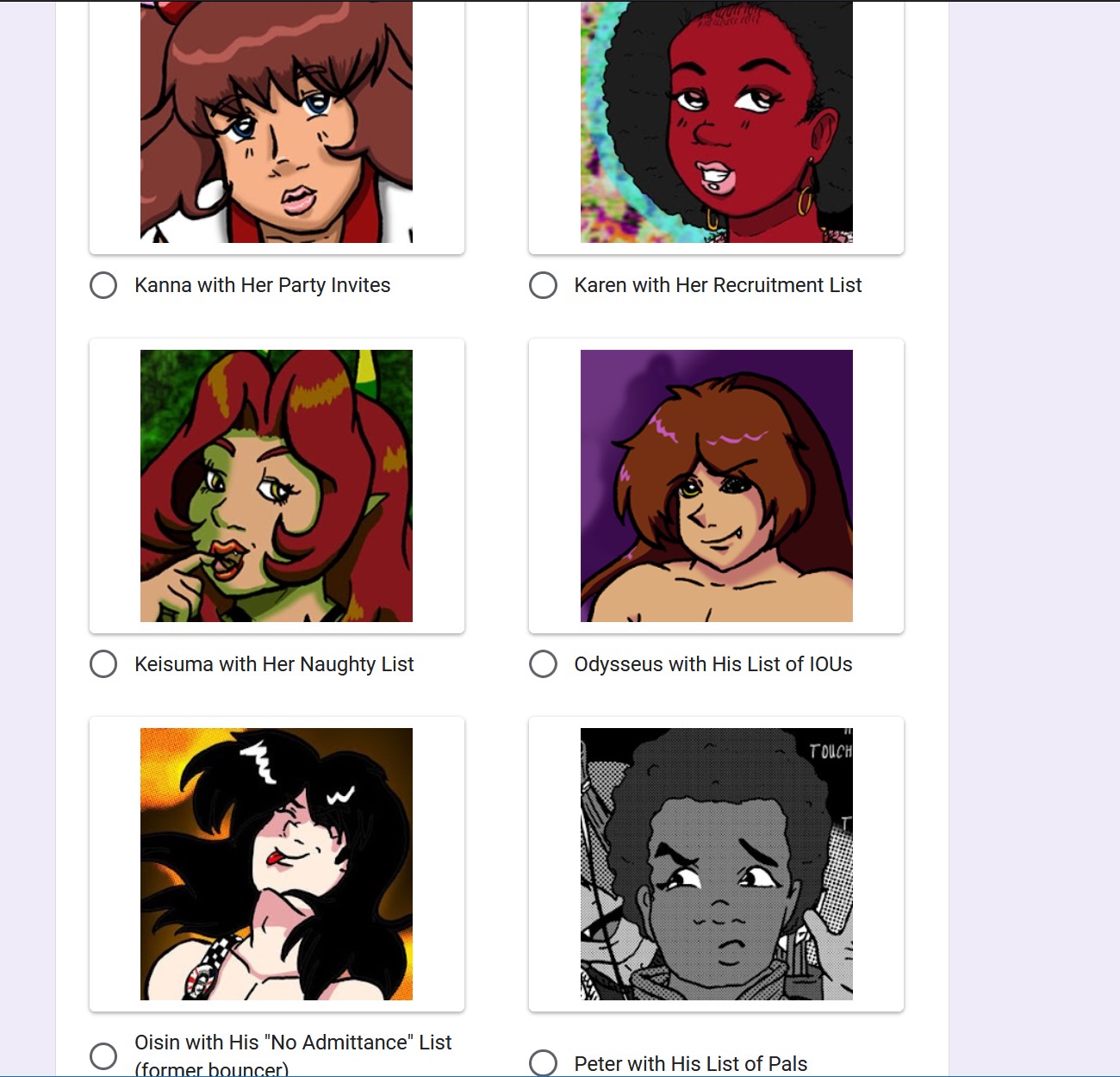
Task: Select Karen with Her Recruitment List radio
Action: pos(543,285)
